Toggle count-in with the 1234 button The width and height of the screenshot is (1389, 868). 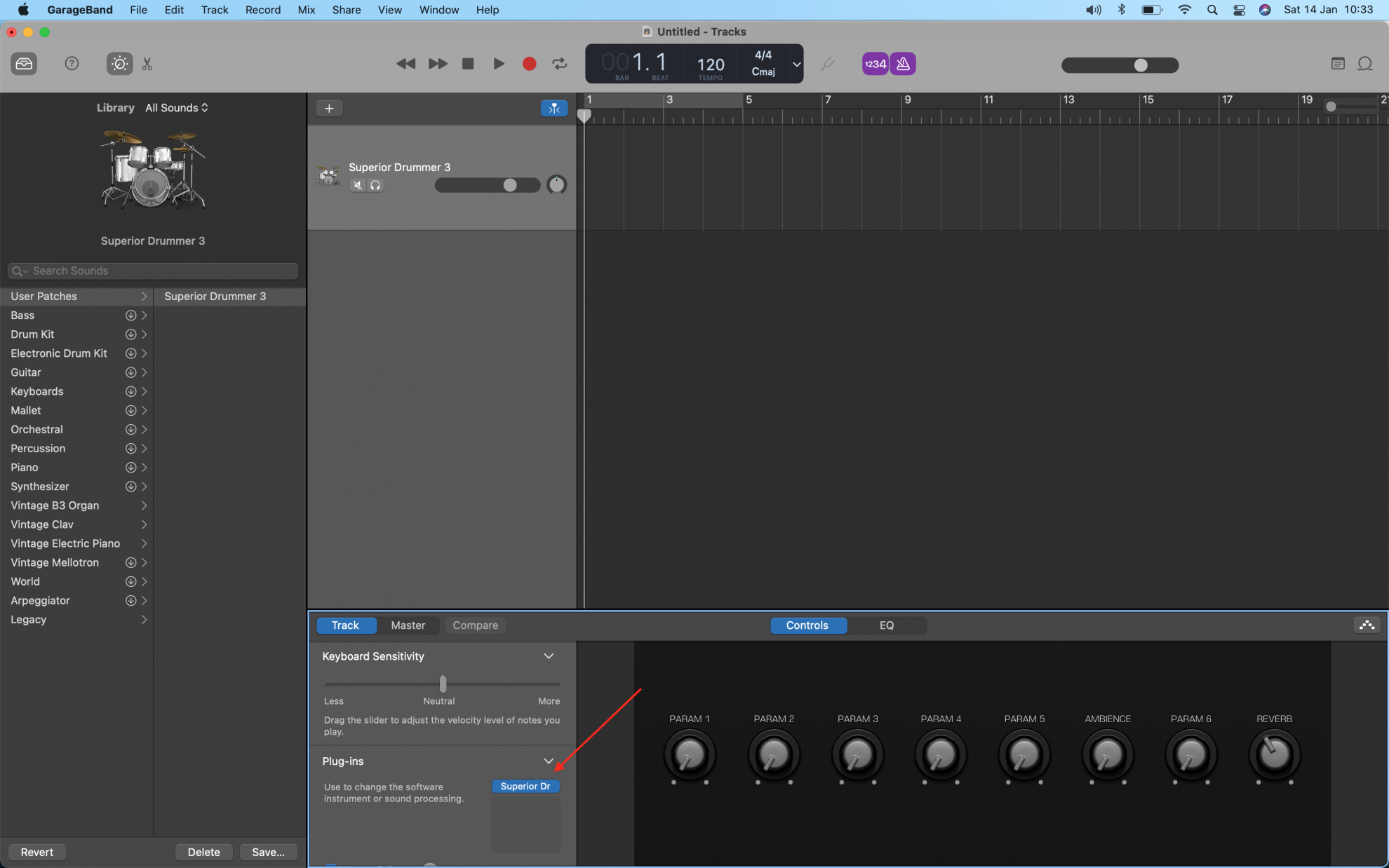tap(874, 63)
